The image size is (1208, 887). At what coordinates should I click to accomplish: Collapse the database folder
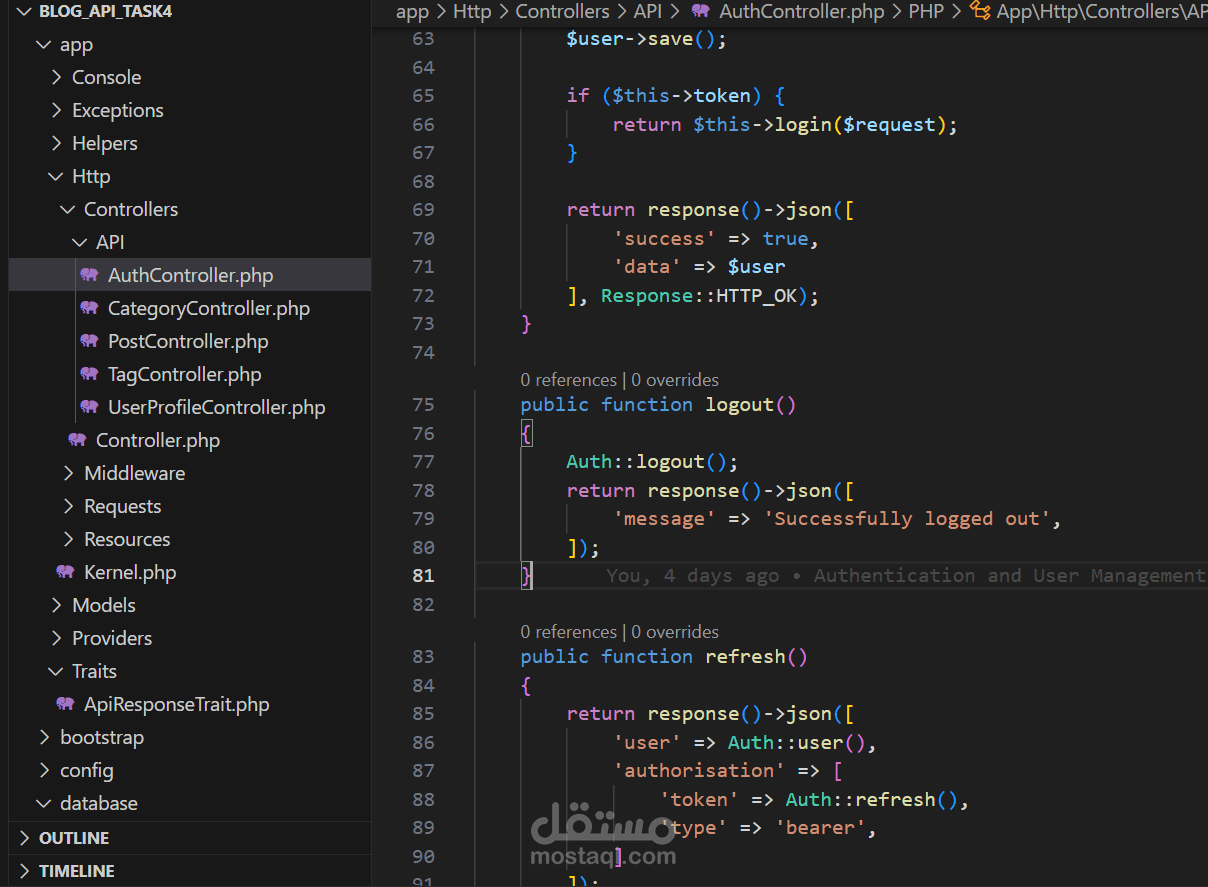pyautogui.click(x=43, y=803)
